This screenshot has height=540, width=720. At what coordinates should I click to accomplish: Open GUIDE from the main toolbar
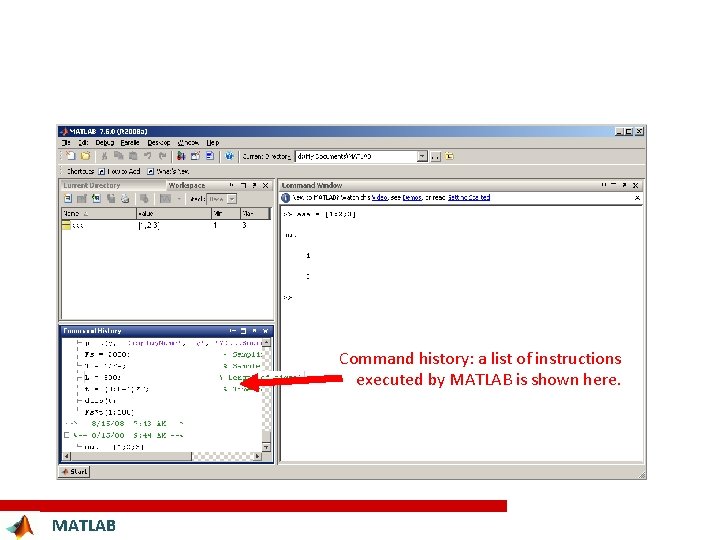coord(195,156)
